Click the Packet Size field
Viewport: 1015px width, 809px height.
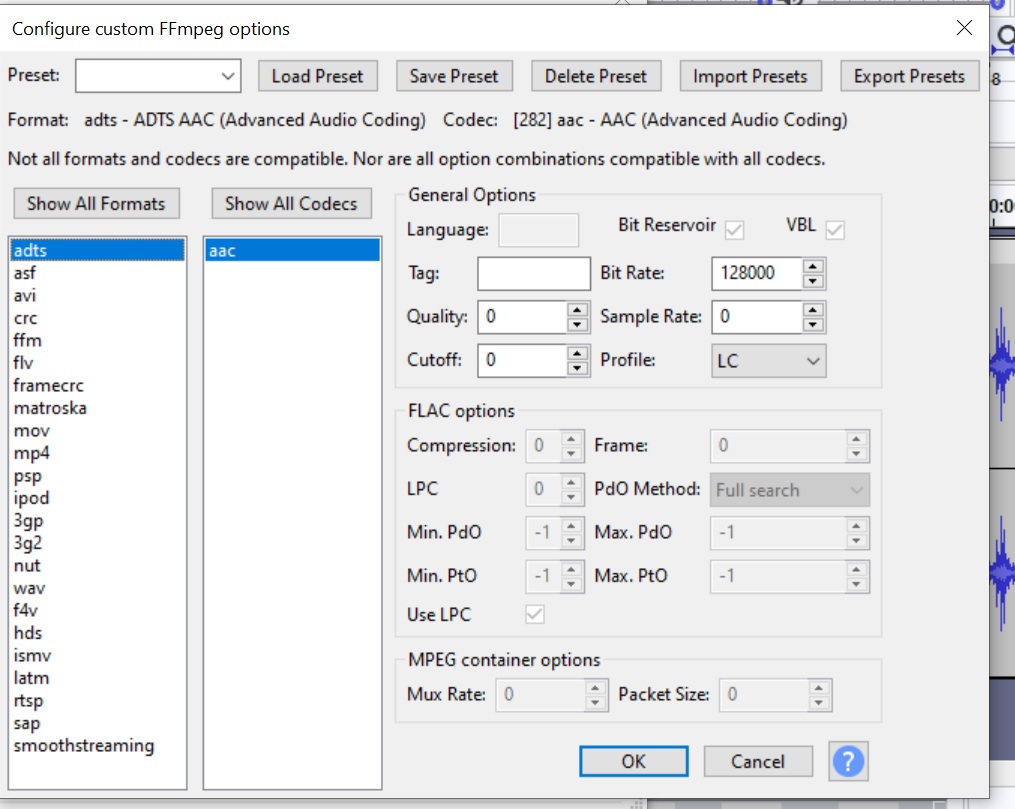764,694
